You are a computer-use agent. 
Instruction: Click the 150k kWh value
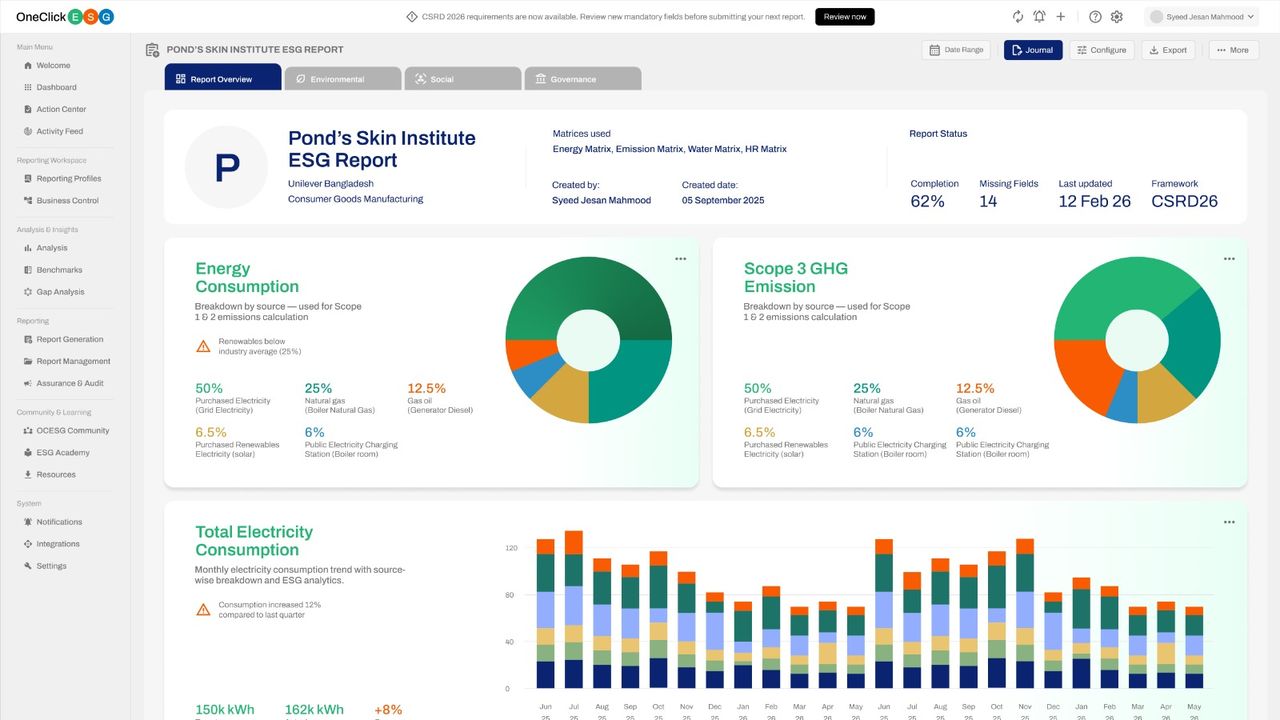pyautogui.click(x=225, y=710)
